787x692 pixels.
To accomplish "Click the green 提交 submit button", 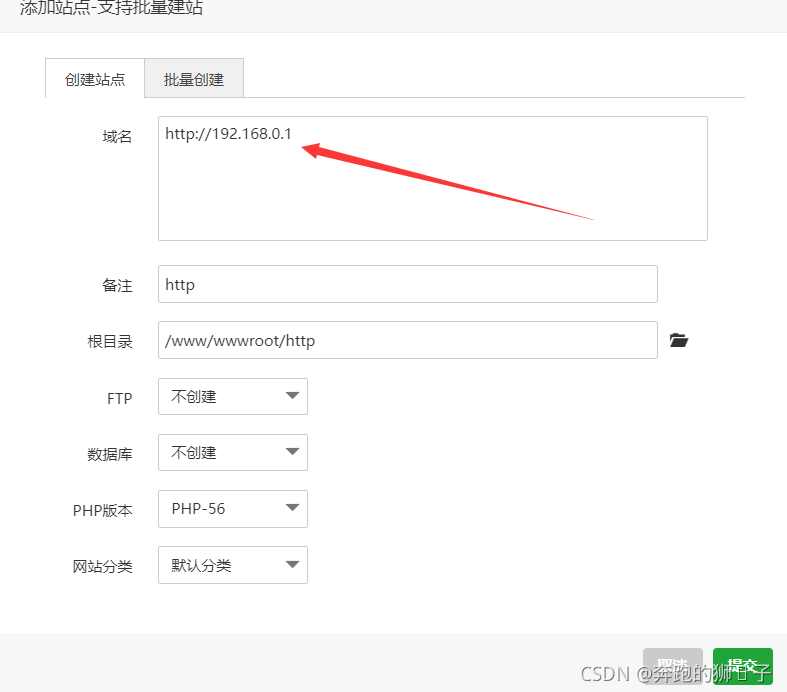I will coord(742,666).
